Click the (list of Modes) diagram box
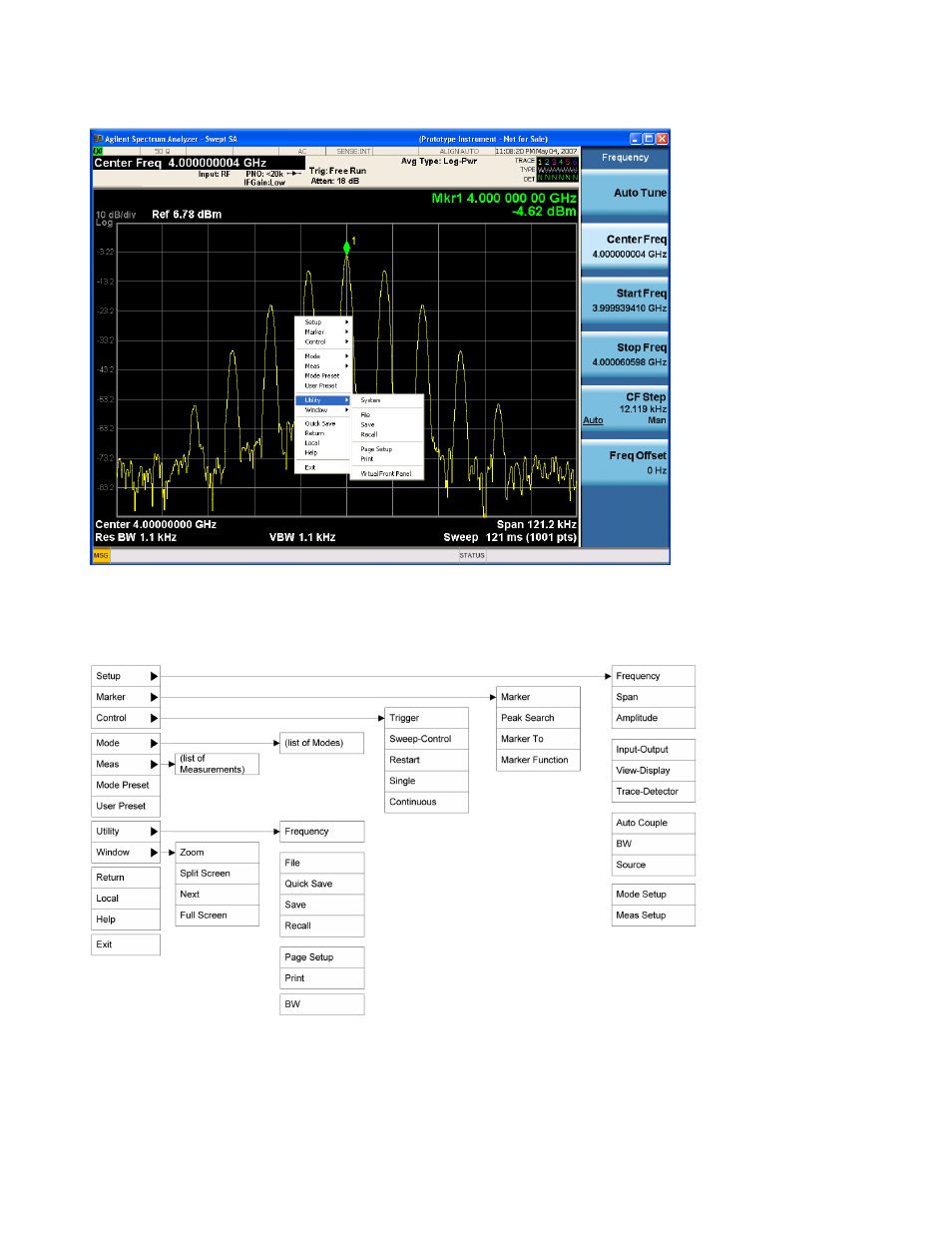Image resolution: width=952 pixels, height=1233 pixels. (322, 743)
